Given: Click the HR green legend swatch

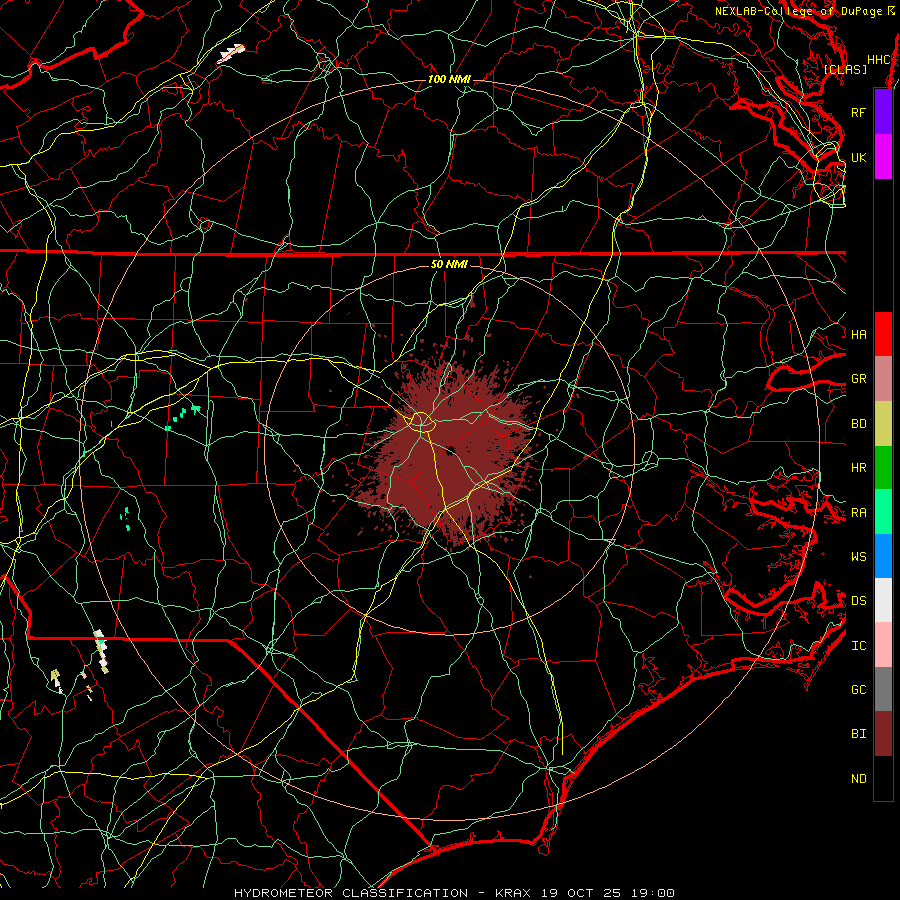Looking at the screenshot, I should click(x=883, y=468).
